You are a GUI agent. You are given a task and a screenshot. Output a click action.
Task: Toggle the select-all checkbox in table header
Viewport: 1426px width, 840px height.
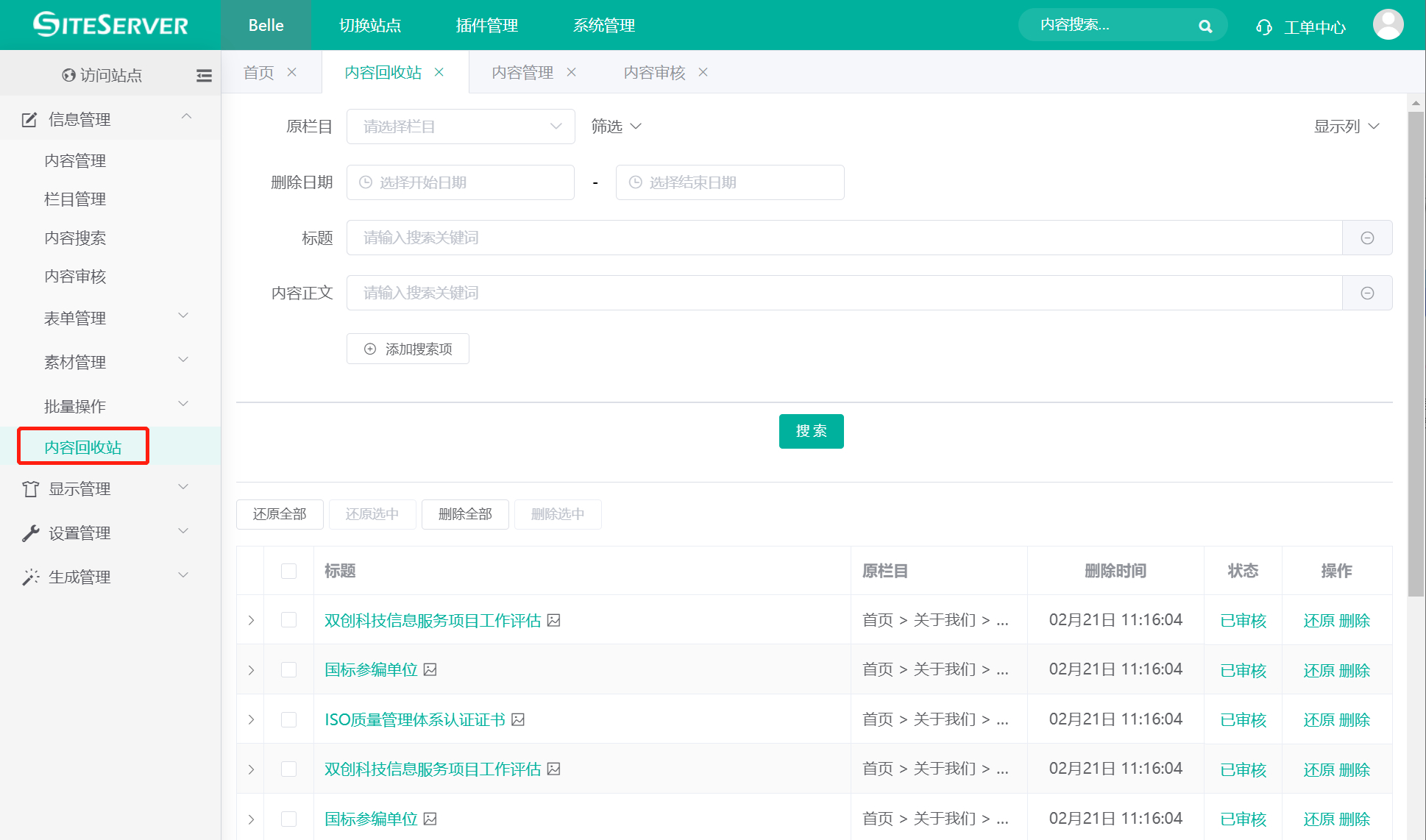[x=288, y=571]
